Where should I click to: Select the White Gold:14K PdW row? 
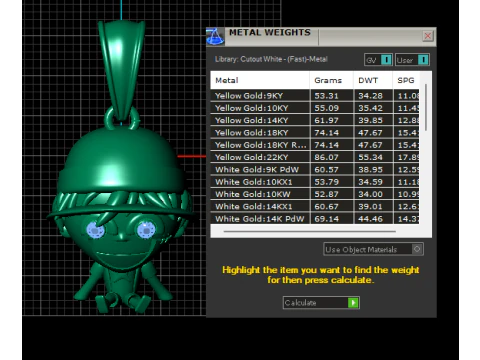tap(315, 219)
